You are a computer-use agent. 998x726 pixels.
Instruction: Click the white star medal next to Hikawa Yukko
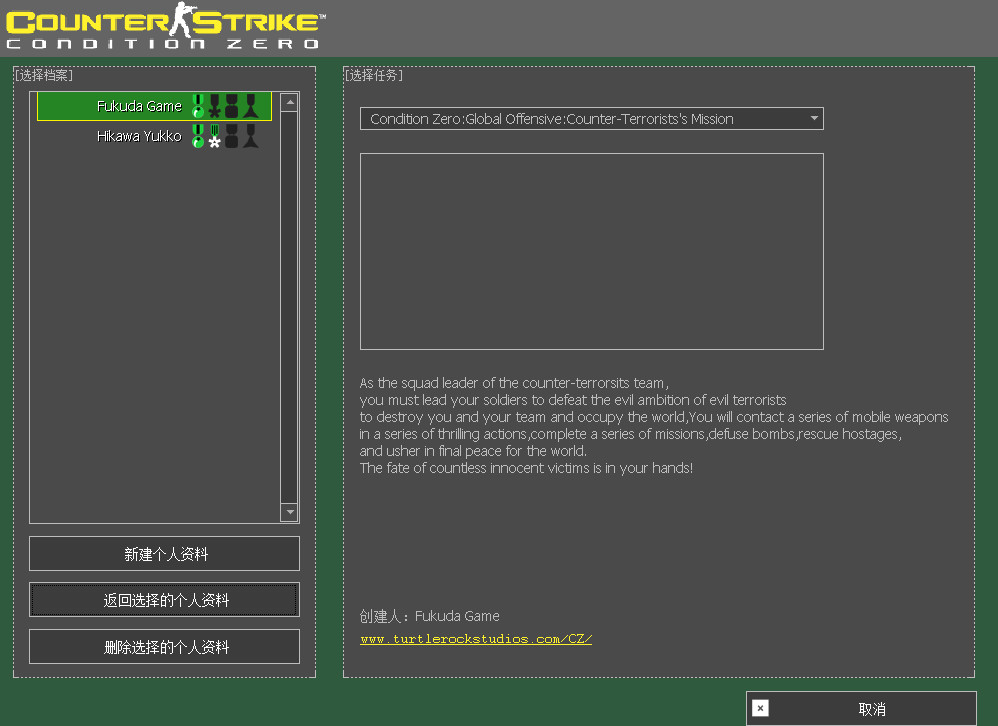point(215,141)
